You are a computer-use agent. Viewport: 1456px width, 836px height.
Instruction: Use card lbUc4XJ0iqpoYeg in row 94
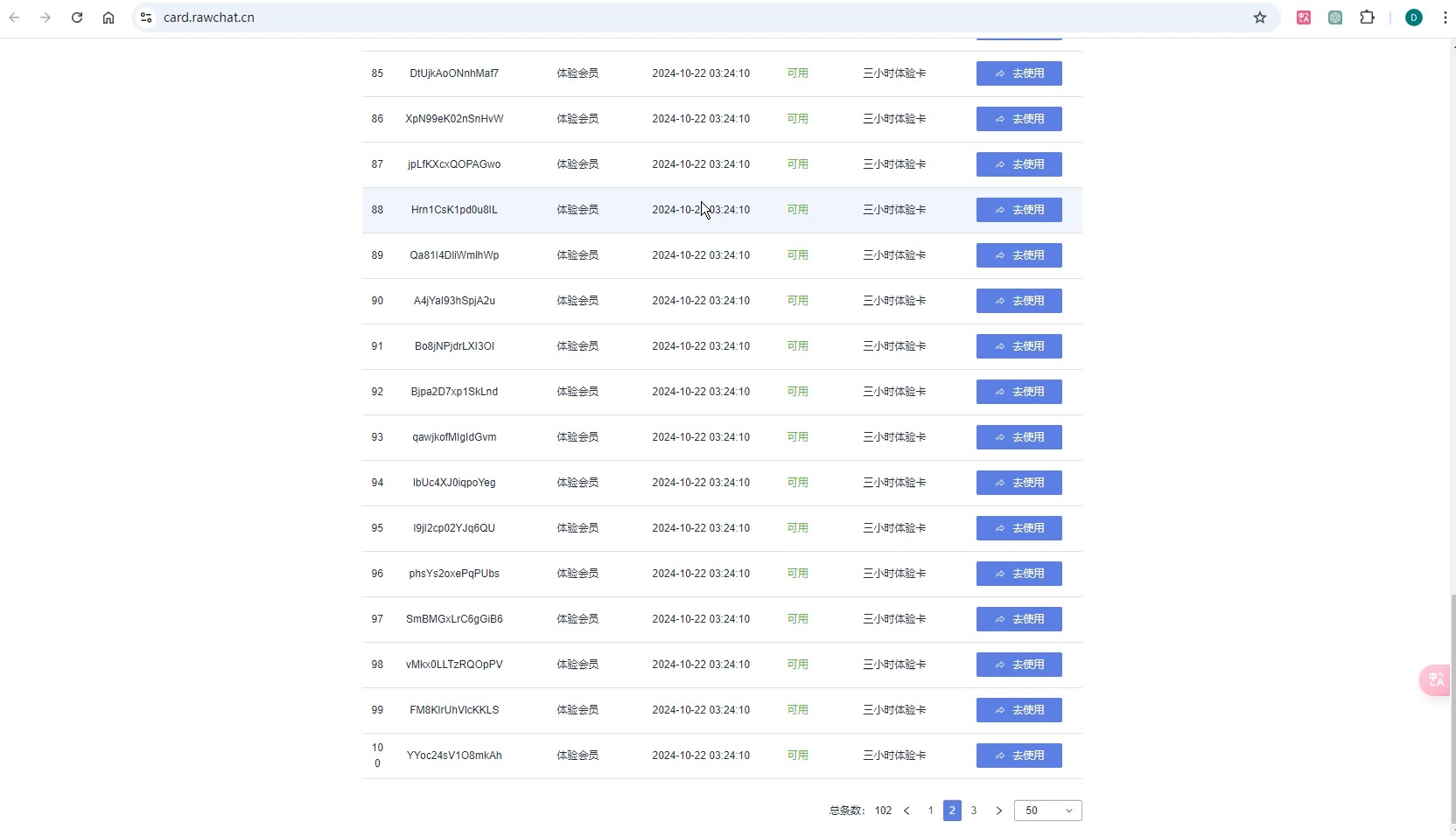tap(1019, 483)
